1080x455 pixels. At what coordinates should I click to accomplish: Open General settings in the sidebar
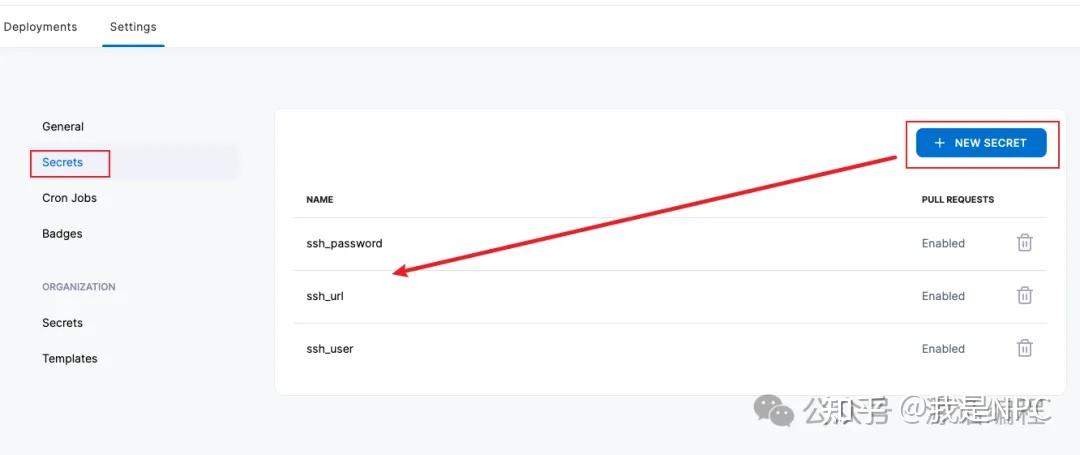[x=63, y=127]
